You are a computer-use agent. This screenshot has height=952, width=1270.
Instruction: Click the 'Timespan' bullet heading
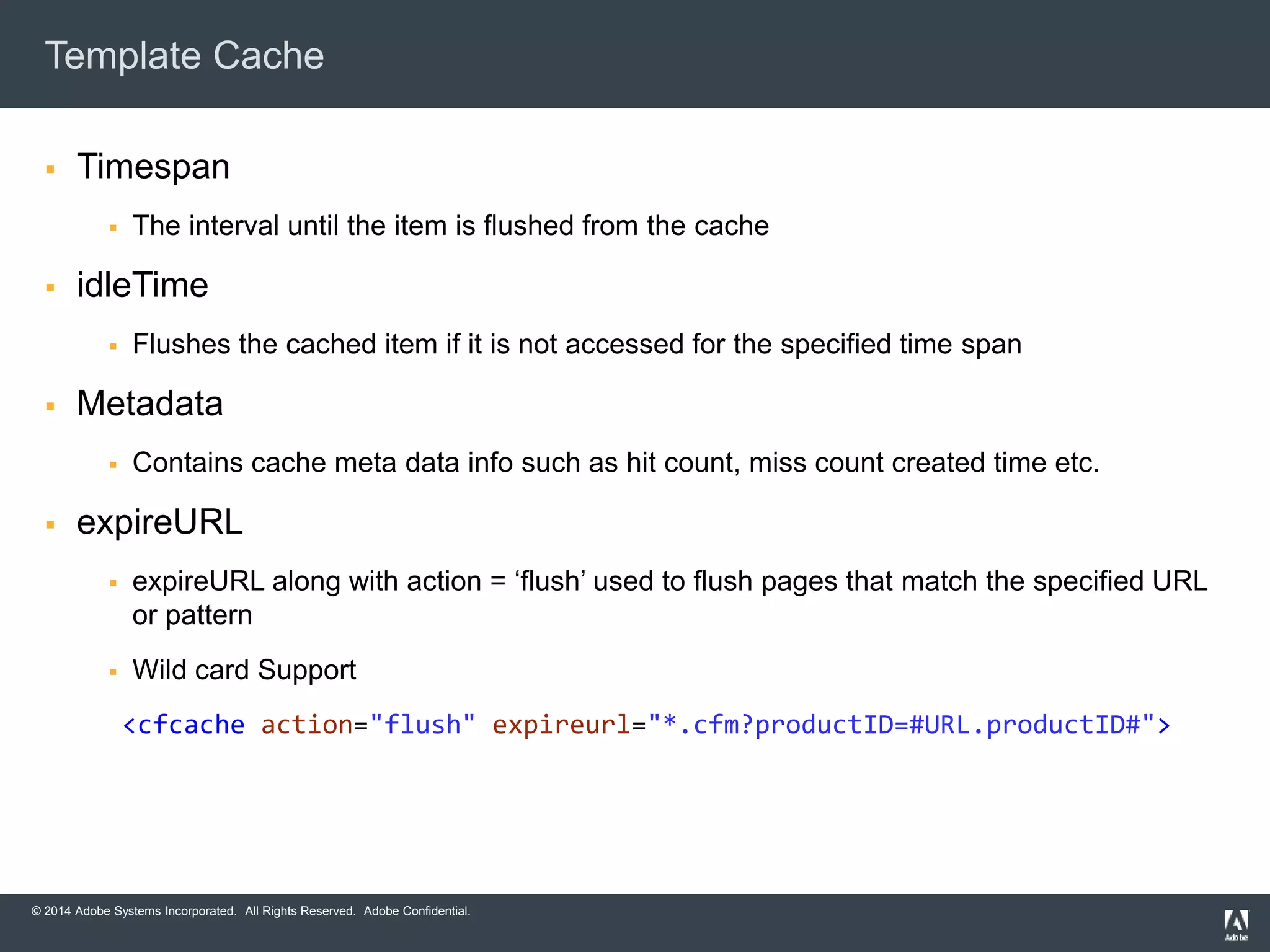[153, 167]
